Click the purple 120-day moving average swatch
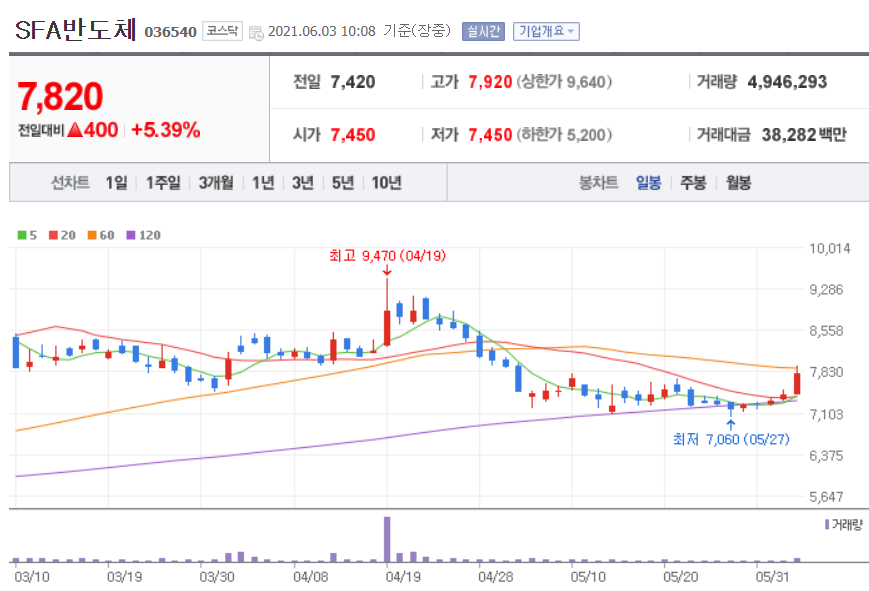The width and height of the screenshot is (869, 591). click(x=131, y=235)
